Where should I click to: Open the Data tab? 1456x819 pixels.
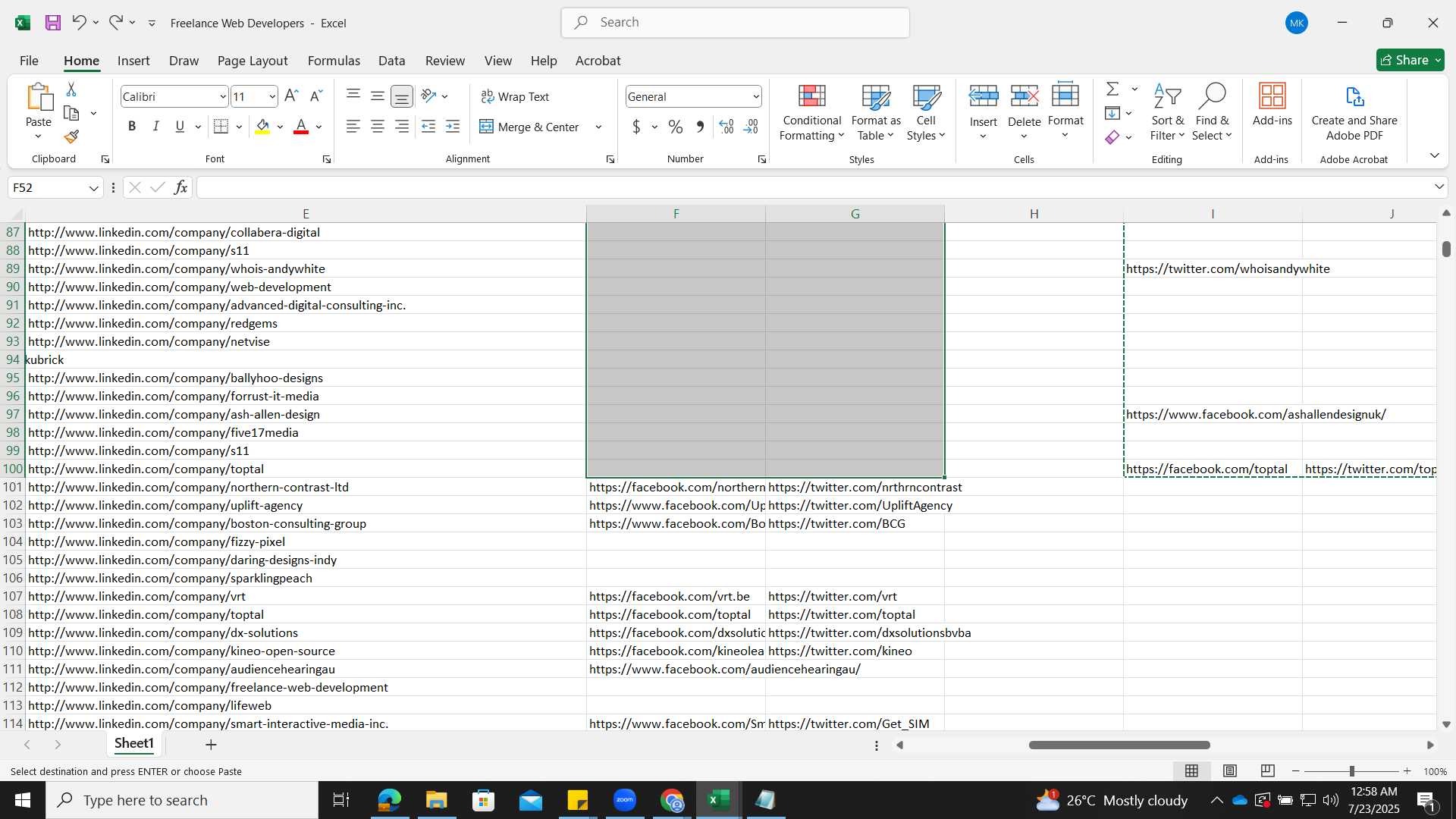[391, 60]
